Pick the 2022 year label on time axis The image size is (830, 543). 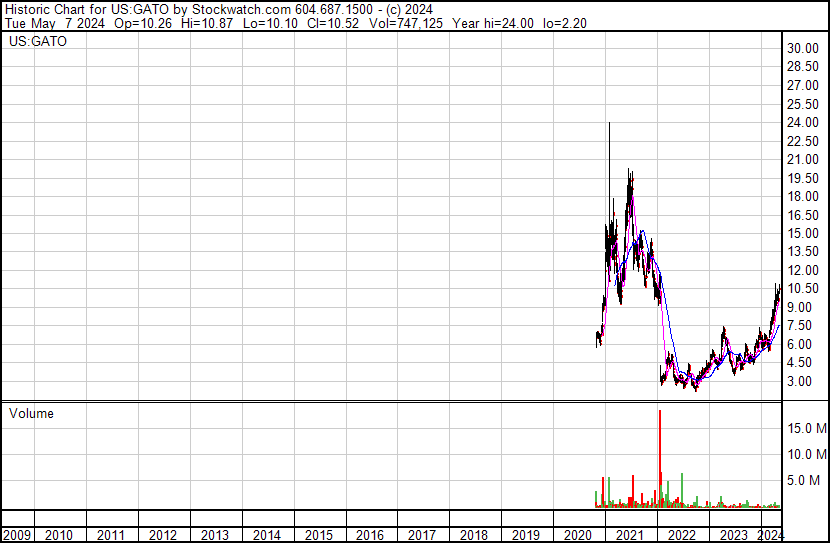click(x=682, y=535)
